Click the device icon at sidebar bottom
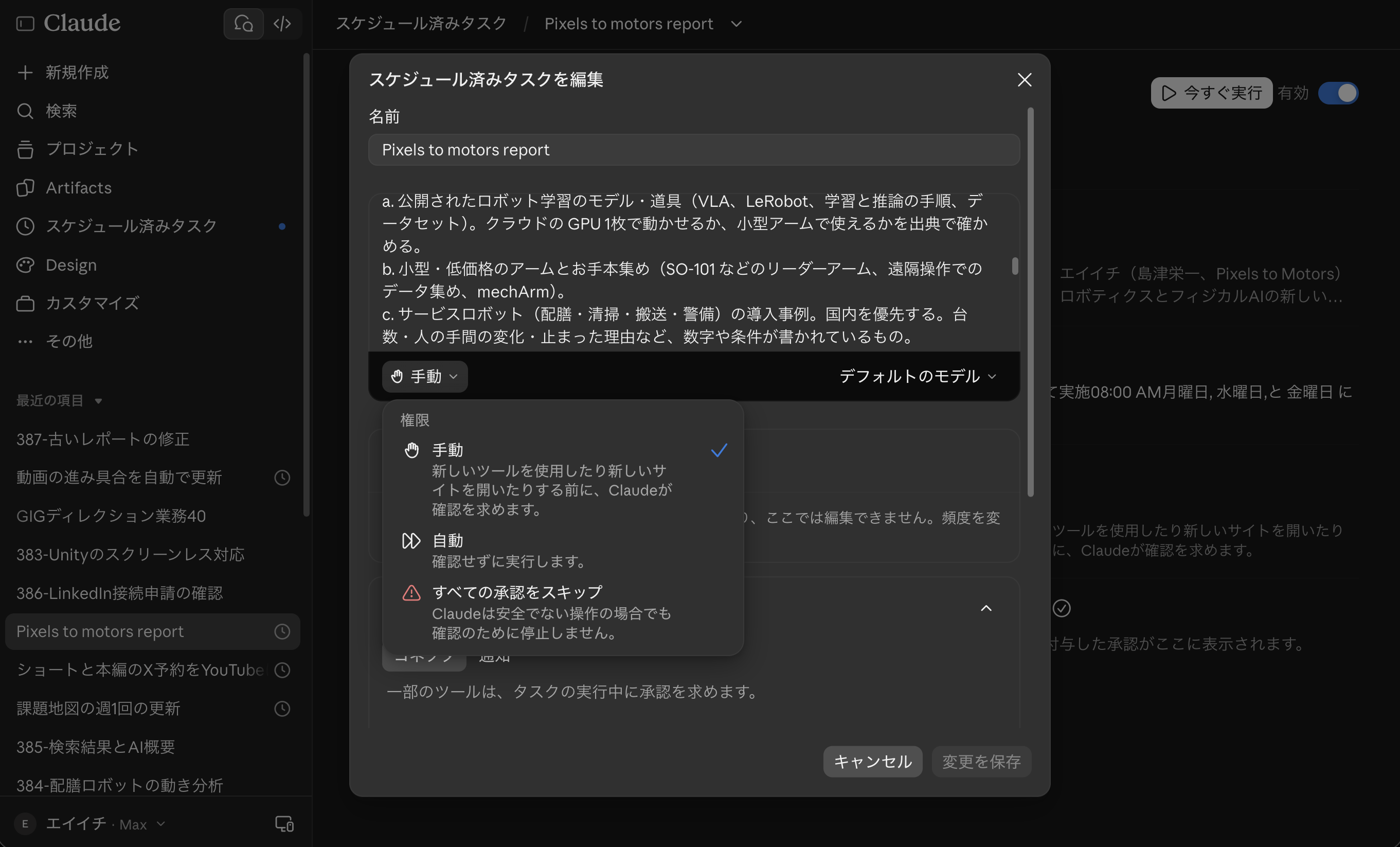This screenshot has height=847, width=1400. pos(284,824)
